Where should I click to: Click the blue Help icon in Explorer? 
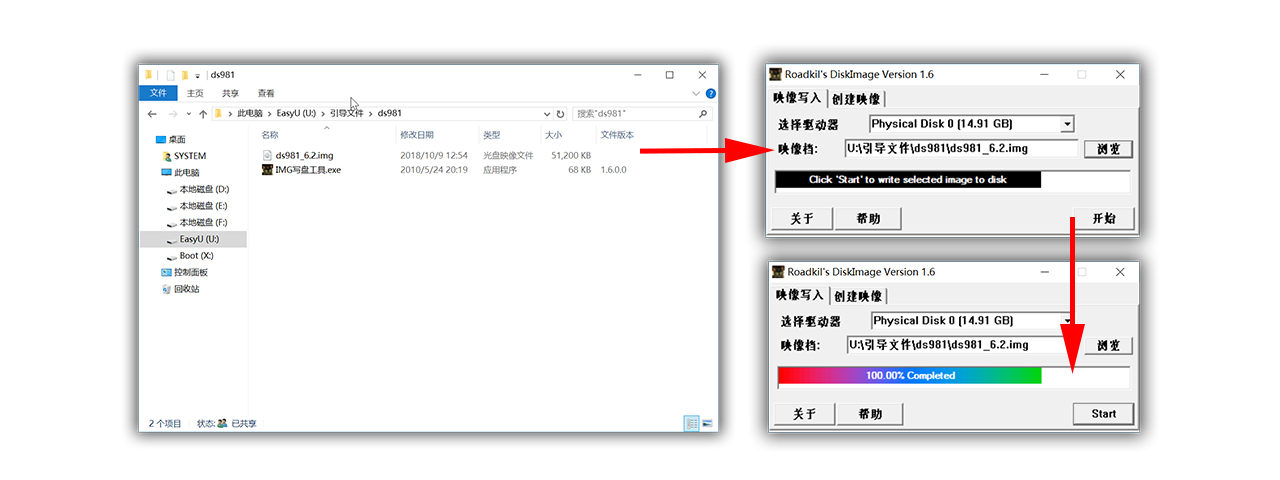(710, 93)
